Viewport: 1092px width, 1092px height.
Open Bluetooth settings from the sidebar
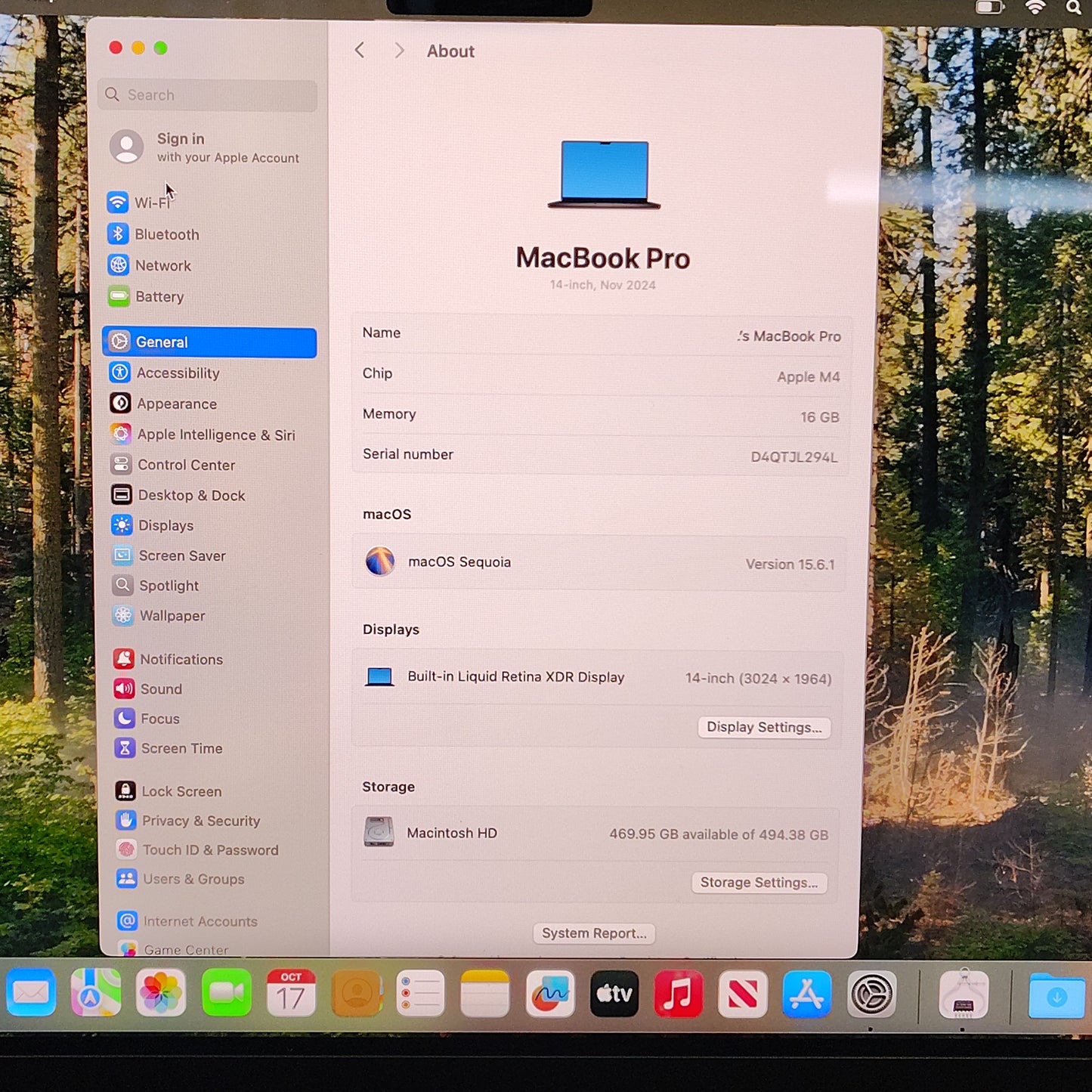(x=166, y=234)
